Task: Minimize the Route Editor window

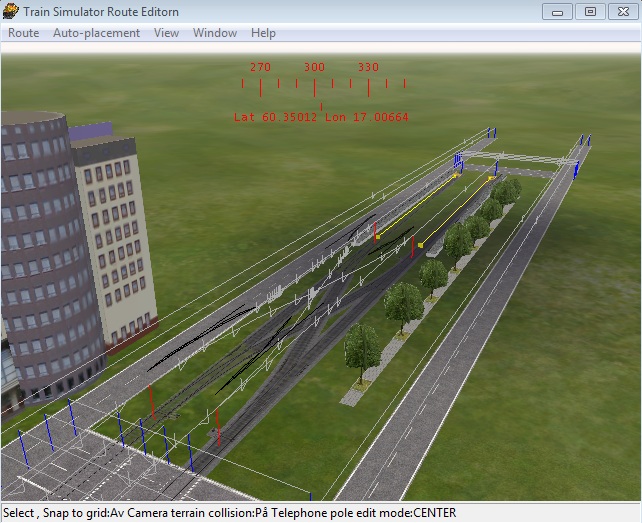Action: [x=556, y=11]
